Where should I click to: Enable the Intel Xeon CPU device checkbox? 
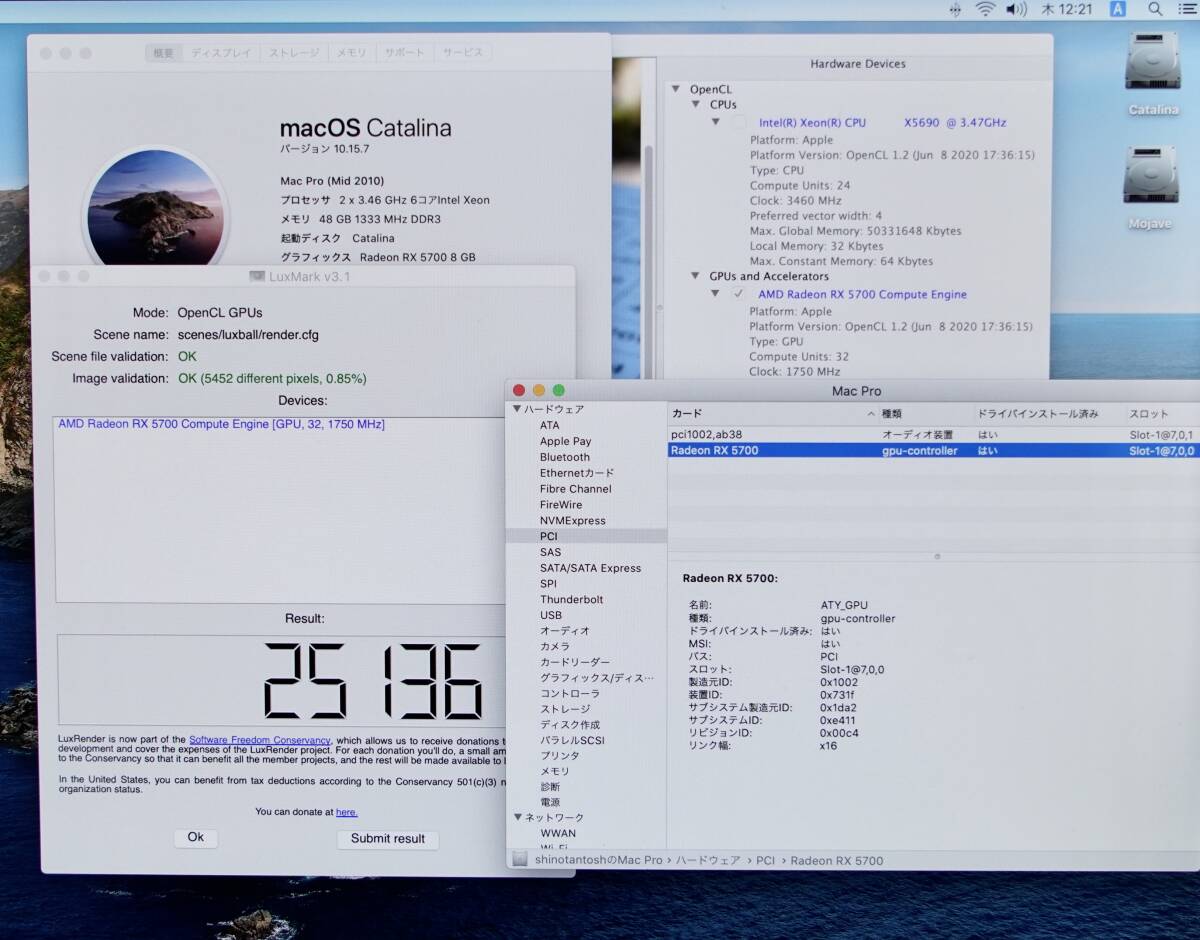(x=739, y=122)
